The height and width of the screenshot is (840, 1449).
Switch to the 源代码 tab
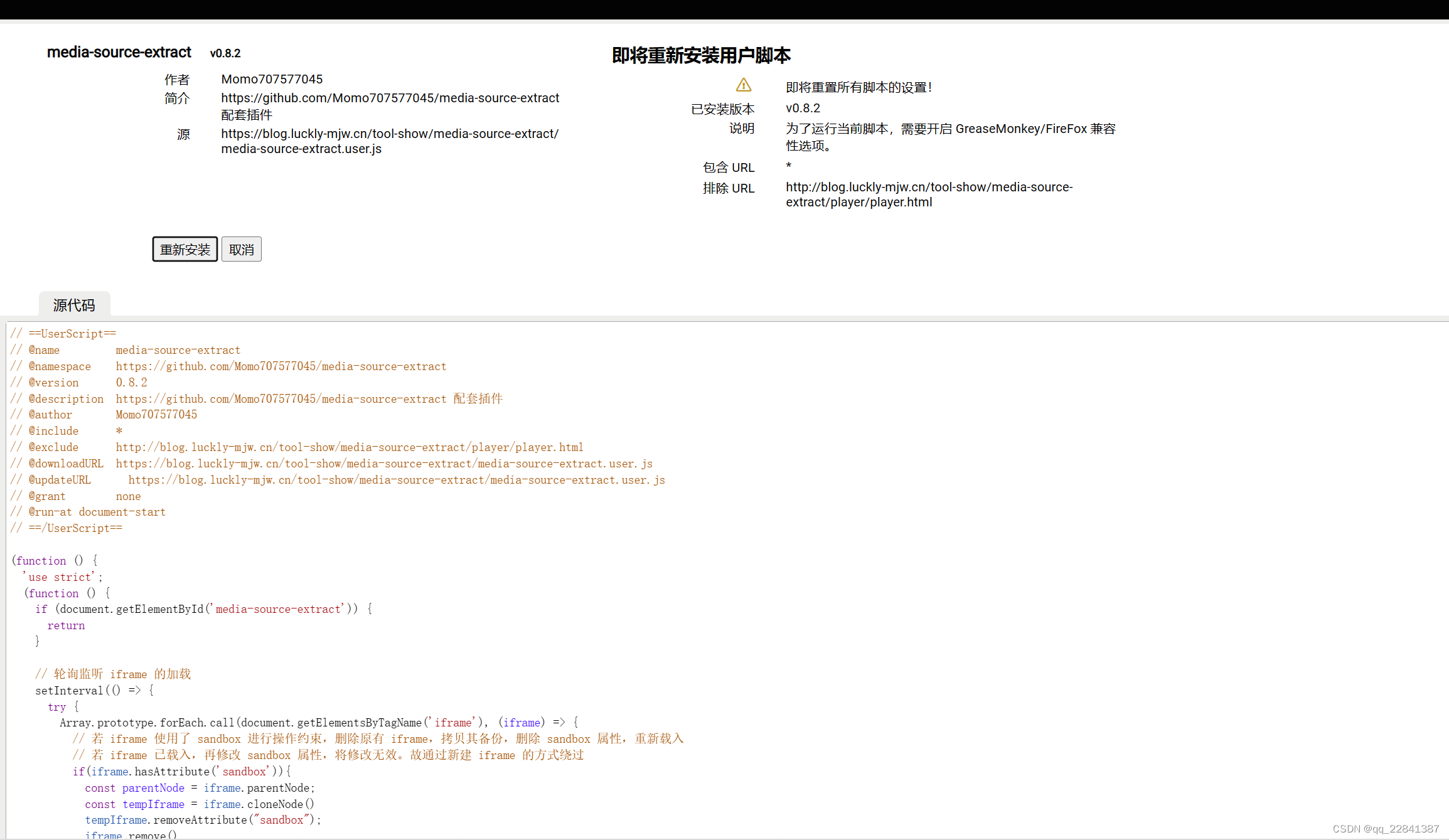point(74,304)
